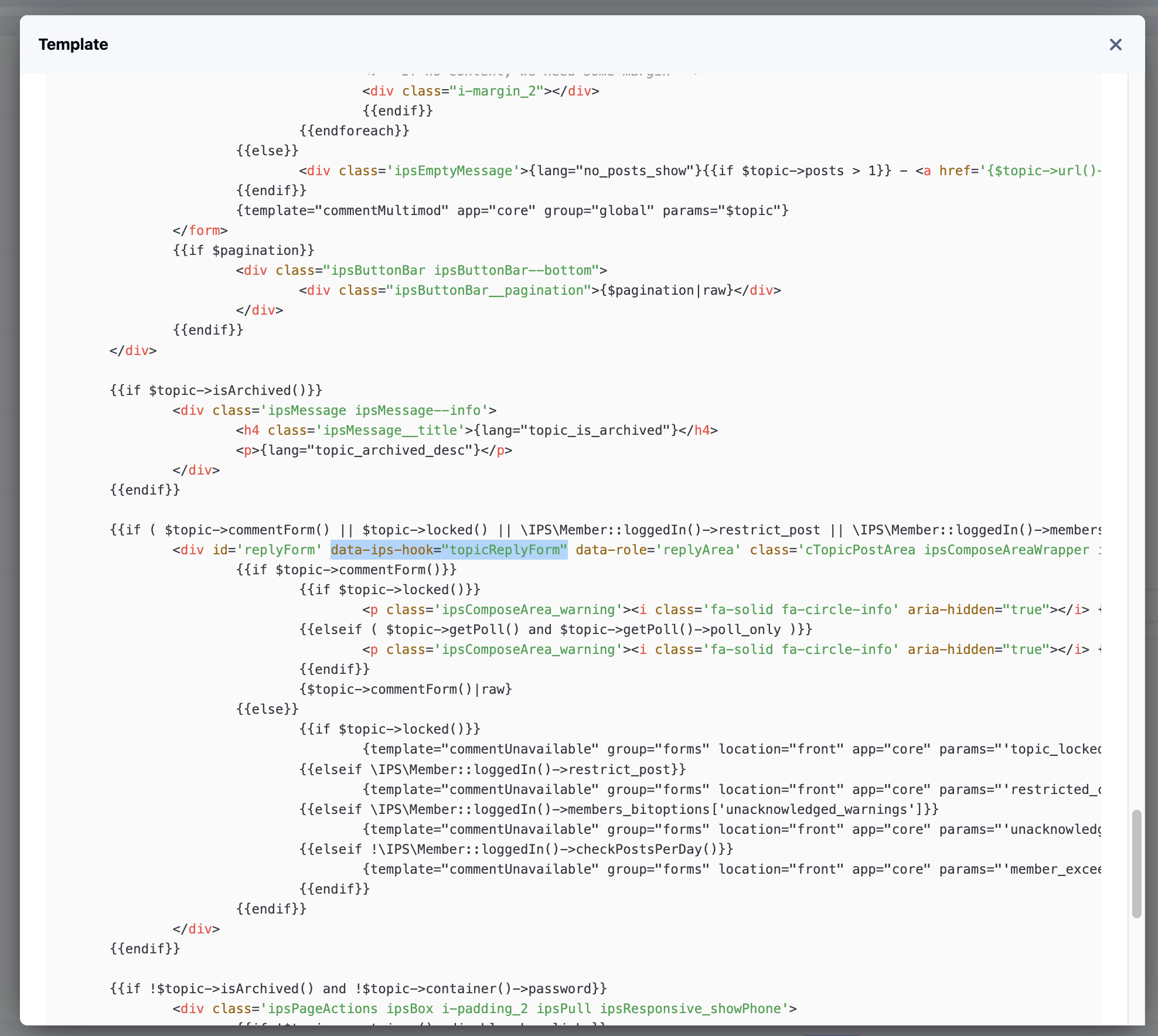
Task: Click data-role='replyArea' attribute text
Action: click(659, 550)
